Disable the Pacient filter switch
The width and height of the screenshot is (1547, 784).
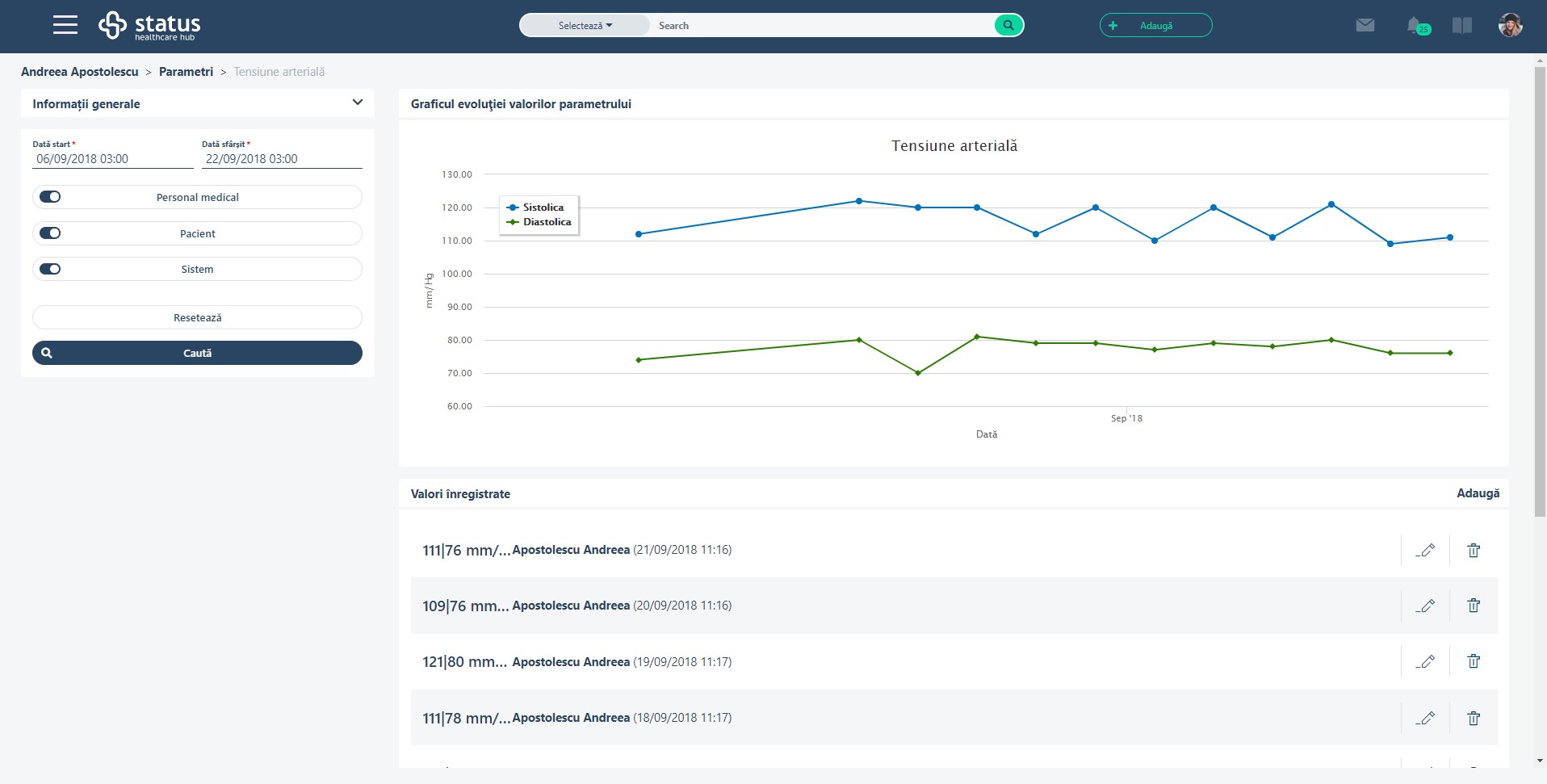[x=50, y=233]
